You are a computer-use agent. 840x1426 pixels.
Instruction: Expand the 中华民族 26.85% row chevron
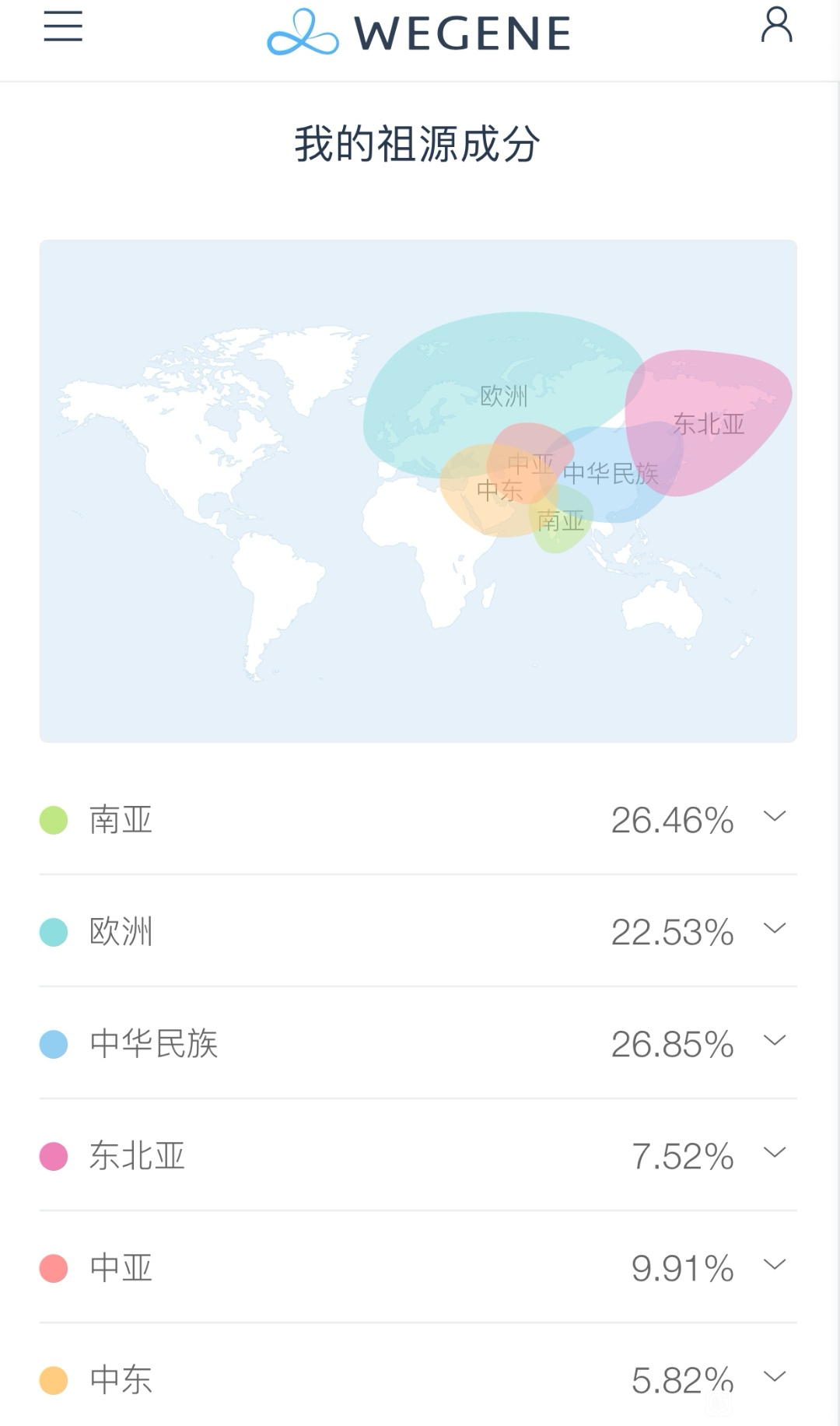pos(775,1040)
